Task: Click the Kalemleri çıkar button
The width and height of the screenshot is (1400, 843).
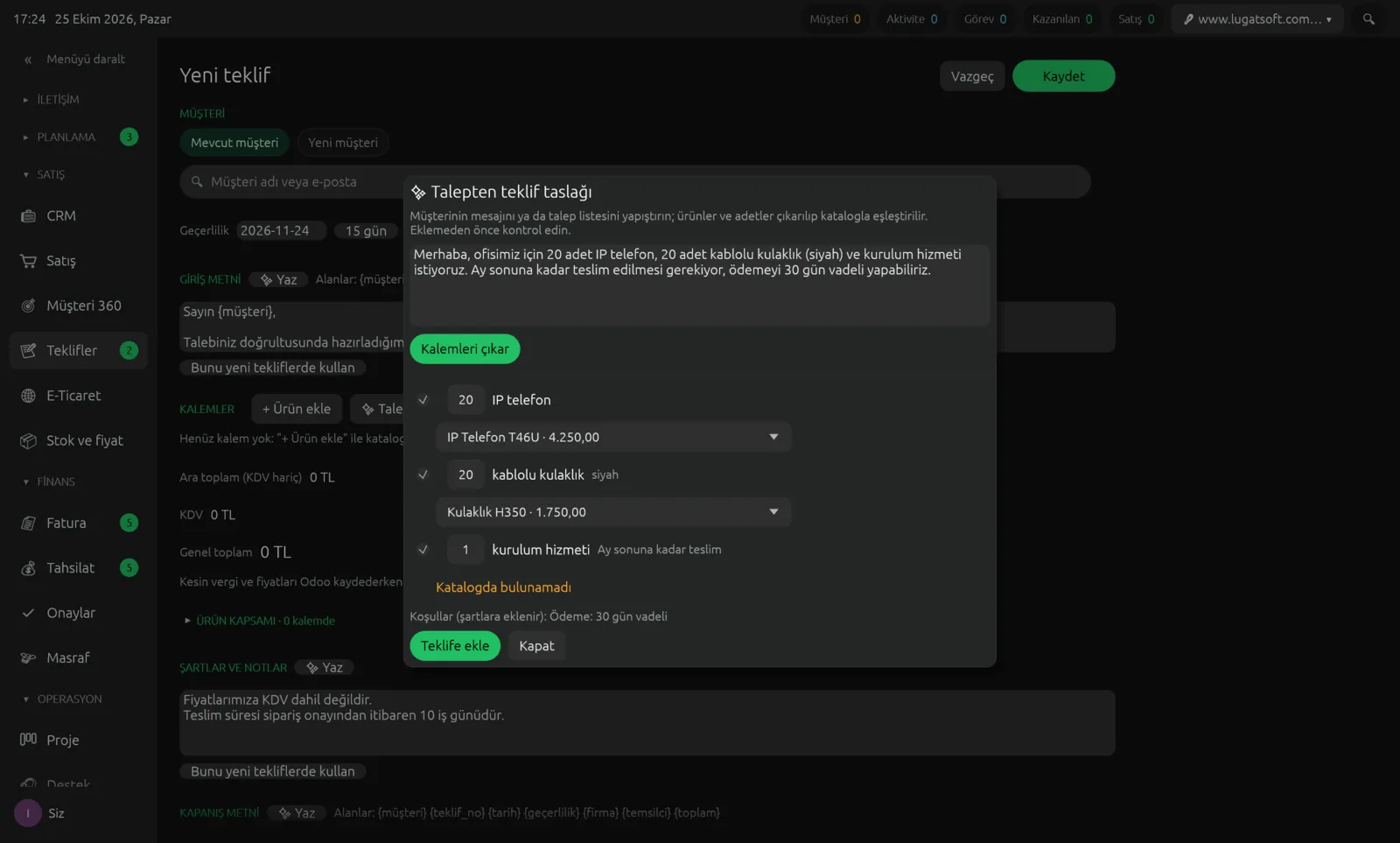Action: [x=465, y=348]
